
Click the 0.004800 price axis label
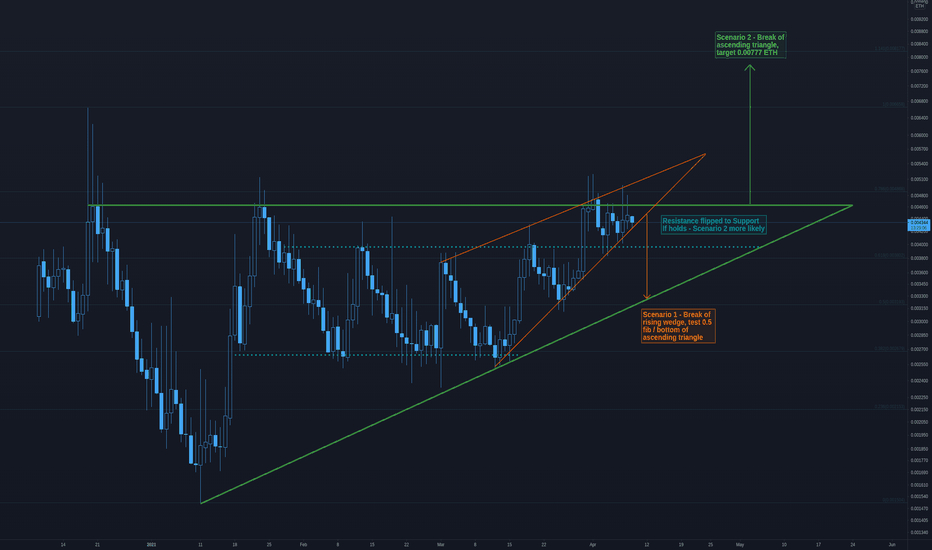(x=919, y=195)
